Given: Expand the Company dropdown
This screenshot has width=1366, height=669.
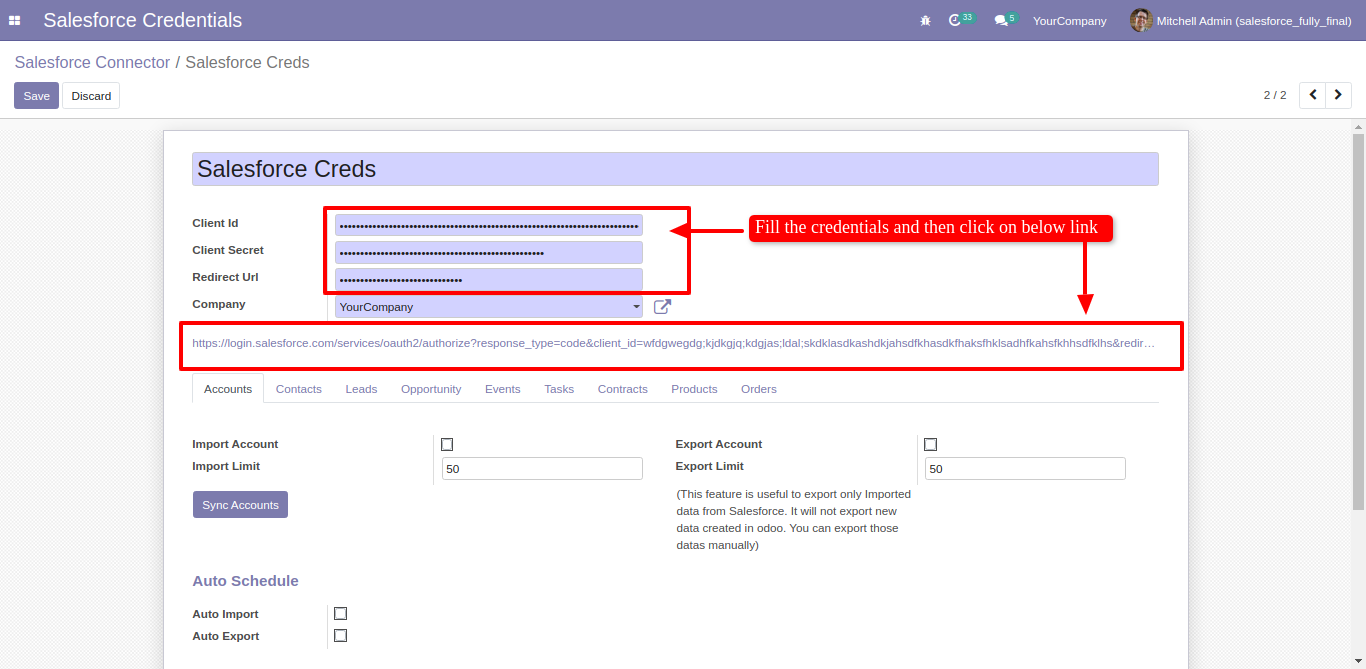Looking at the screenshot, I should point(489,307).
